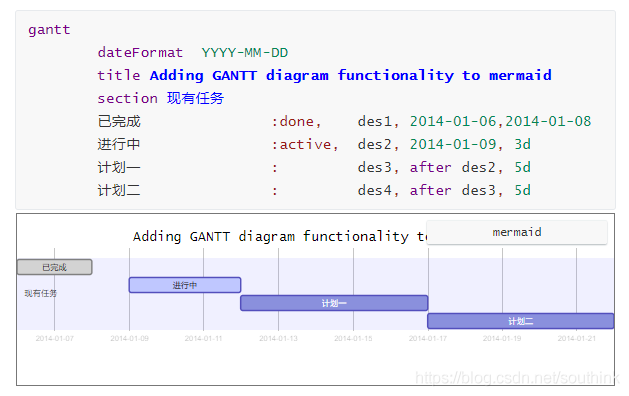
Task: Click '5d' duration on the des4 line
Action: [523, 190]
